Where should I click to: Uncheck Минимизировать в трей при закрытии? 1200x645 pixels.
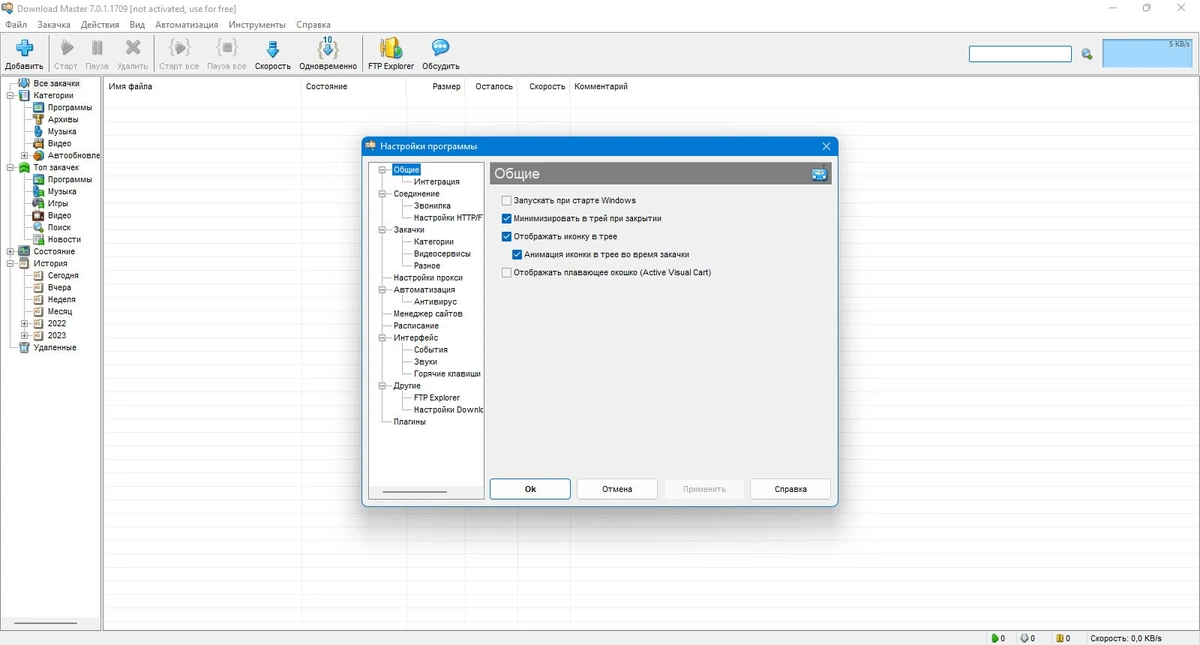tap(507, 218)
